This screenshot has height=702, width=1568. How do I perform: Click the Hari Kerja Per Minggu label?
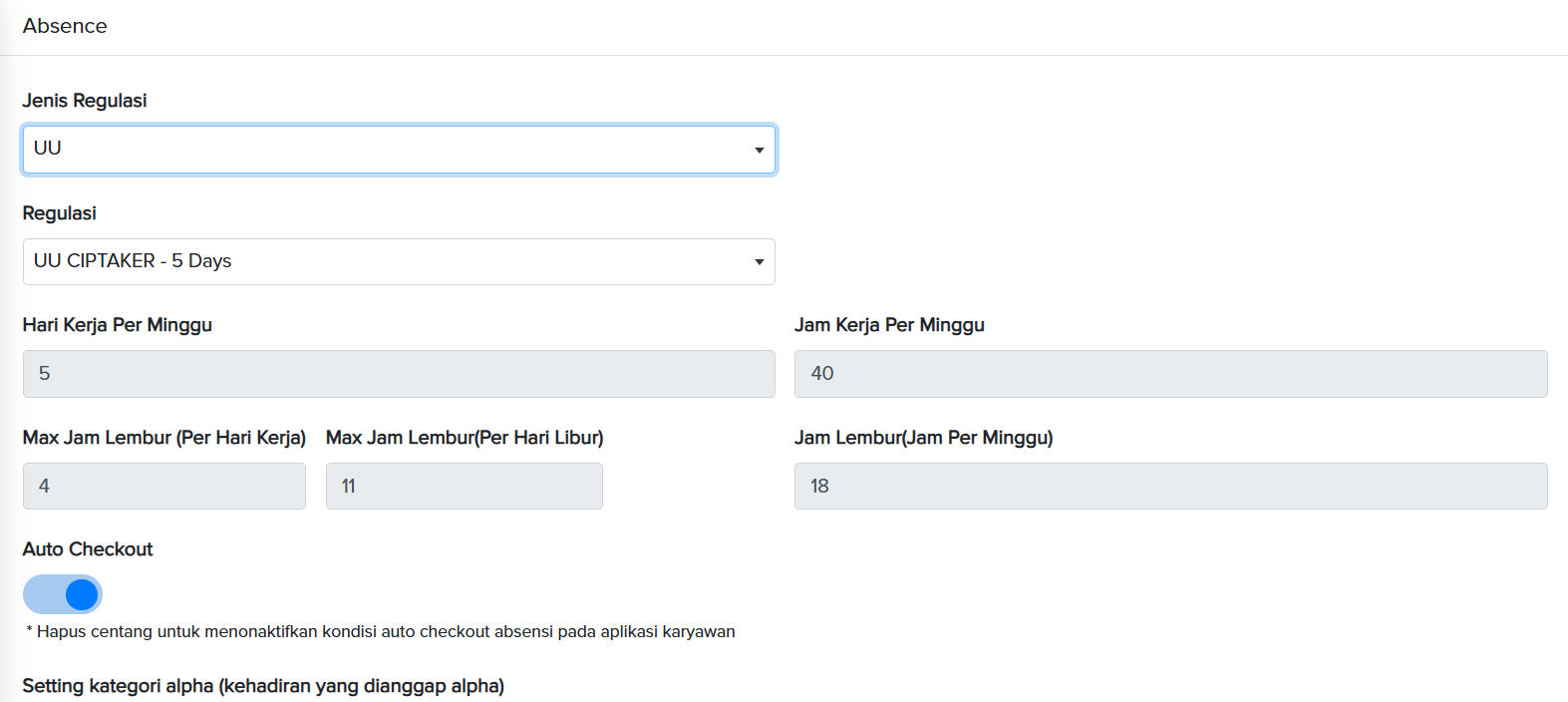pyautogui.click(x=118, y=325)
